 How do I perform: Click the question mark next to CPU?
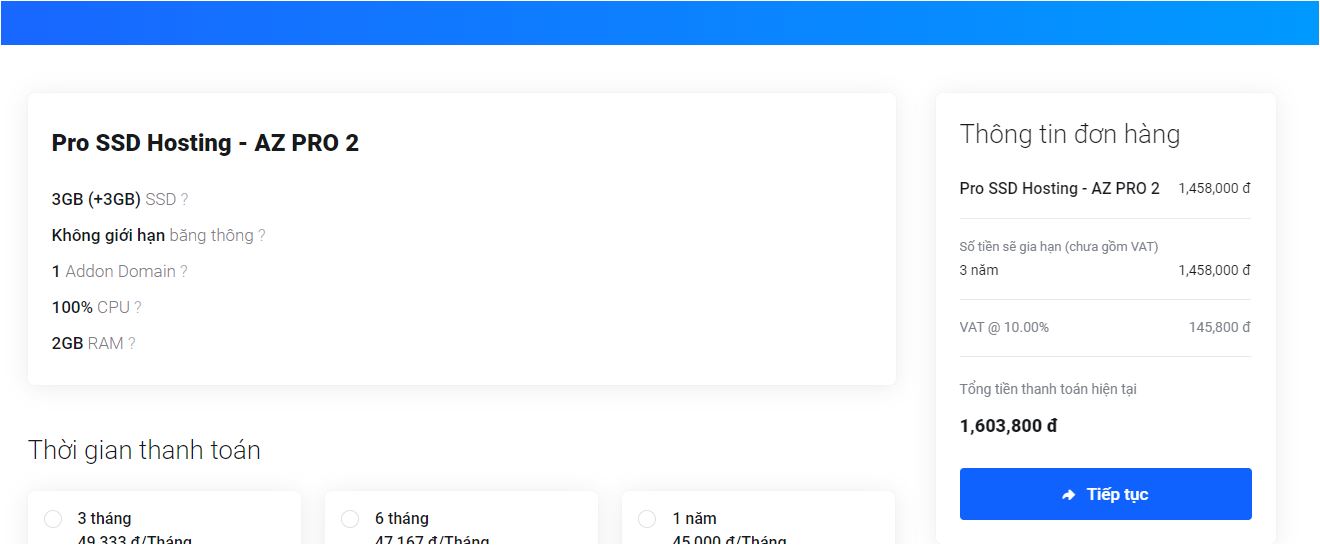point(138,307)
